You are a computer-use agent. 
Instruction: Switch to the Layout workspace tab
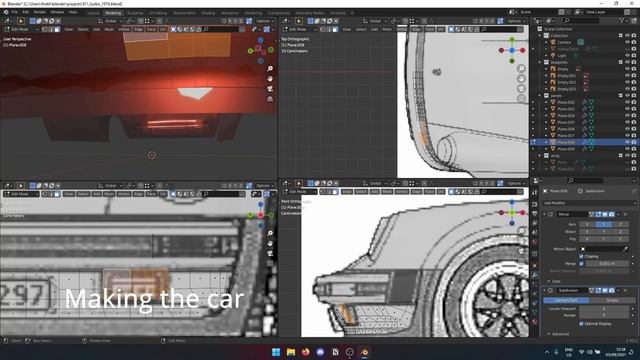[x=93, y=13]
